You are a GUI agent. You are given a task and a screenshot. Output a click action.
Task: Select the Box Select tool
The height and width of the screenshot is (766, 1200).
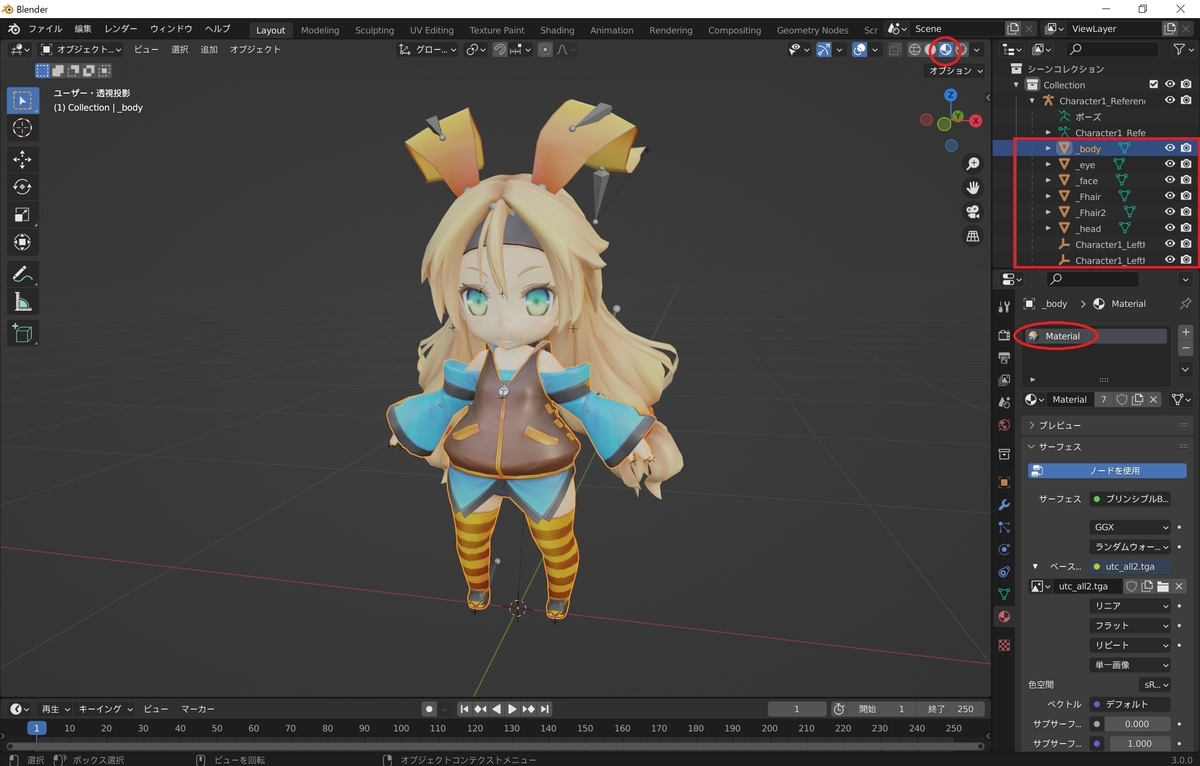coord(22,100)
